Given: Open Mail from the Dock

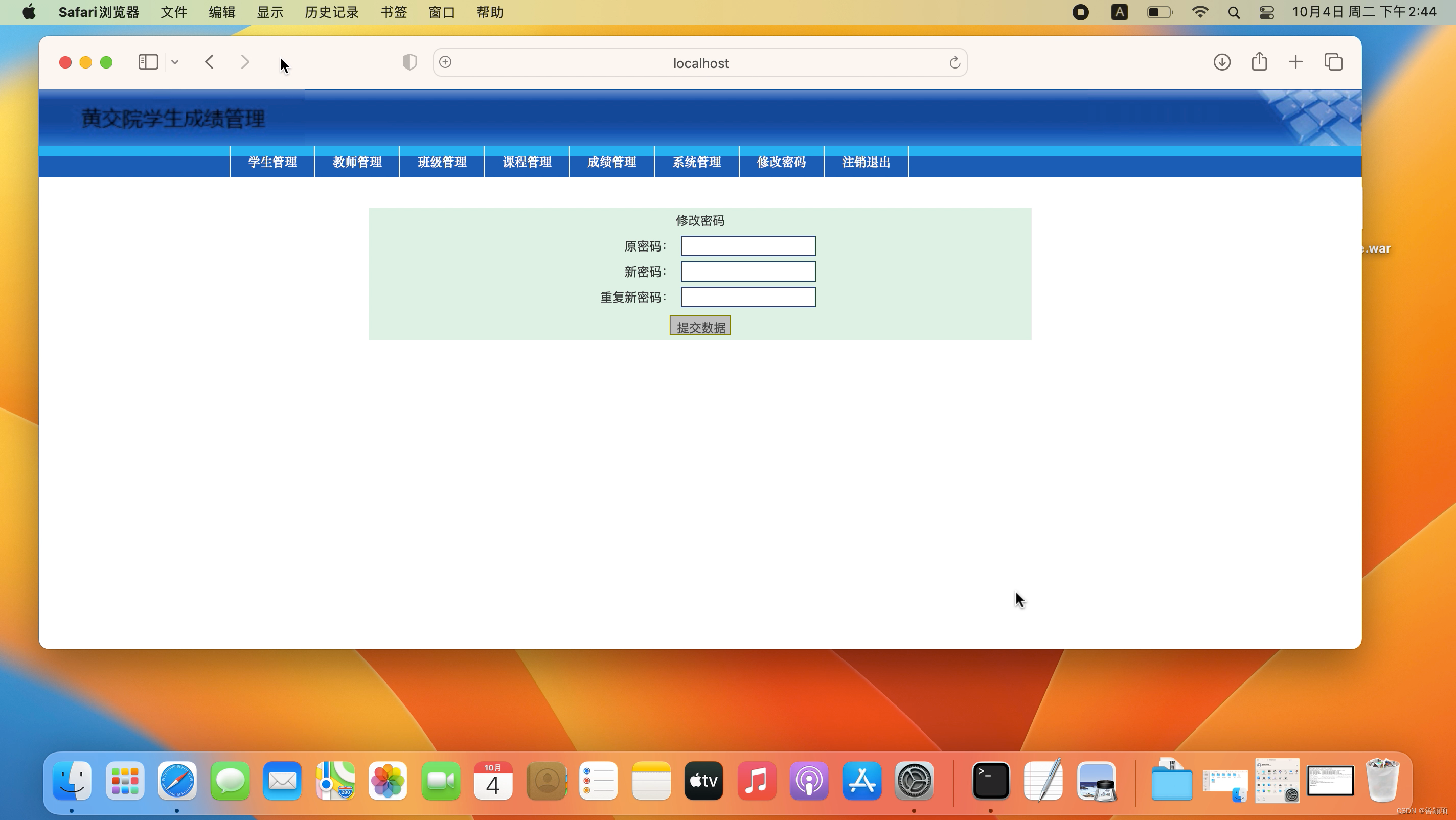Looking at the screenshot, I should tap(283, 781).
